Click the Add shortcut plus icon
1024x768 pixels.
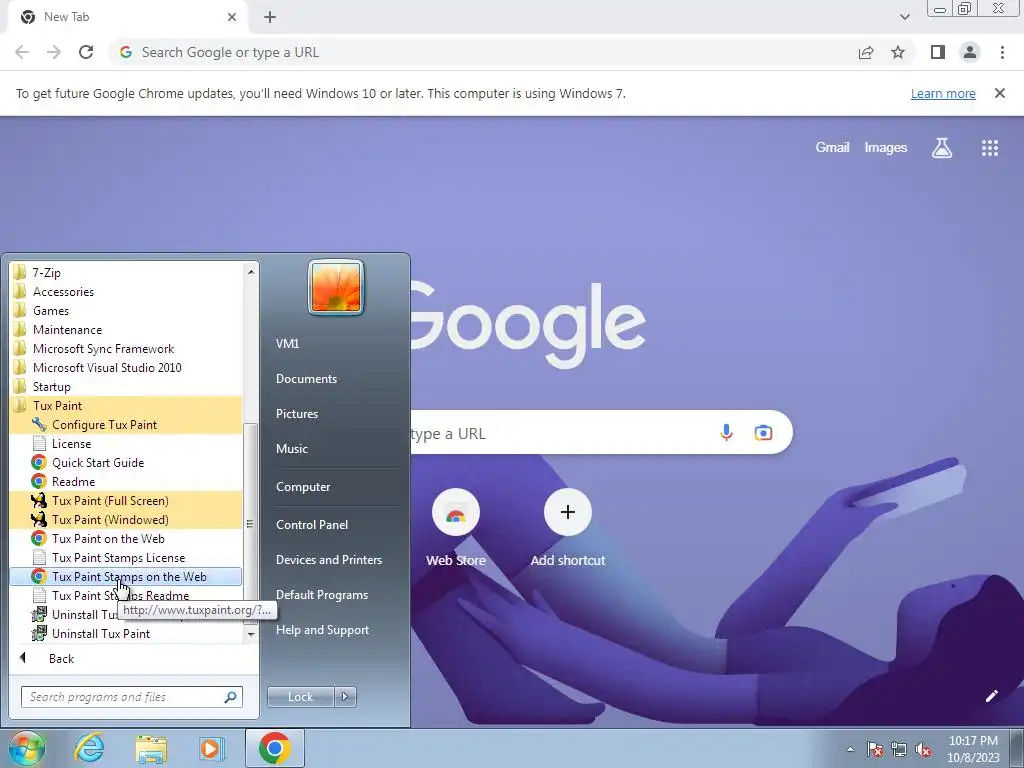coord(568,512)
